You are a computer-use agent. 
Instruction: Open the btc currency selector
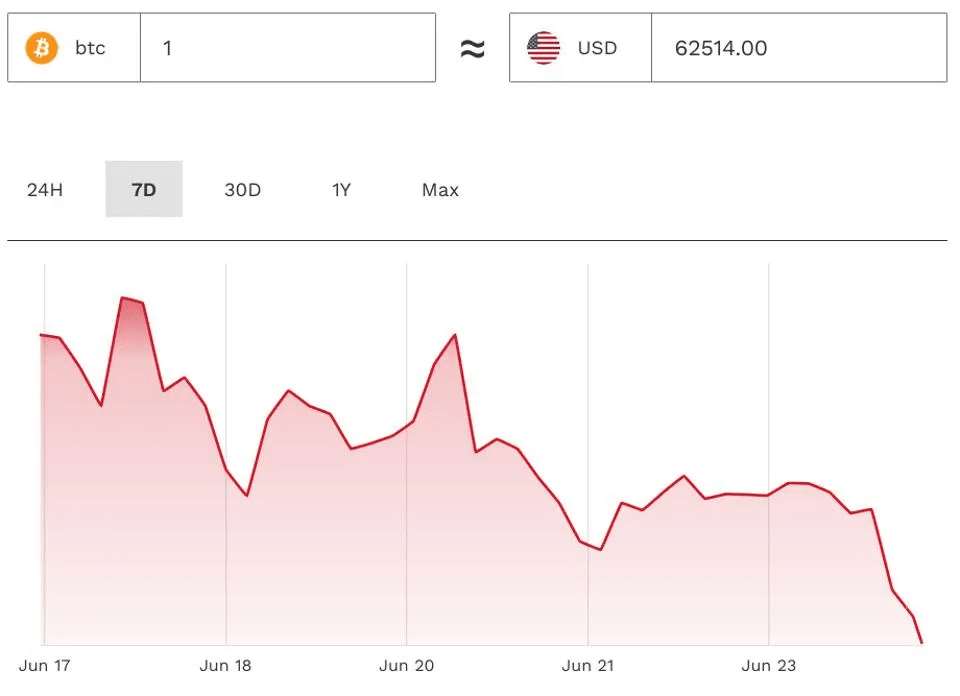tap(74, 48)
